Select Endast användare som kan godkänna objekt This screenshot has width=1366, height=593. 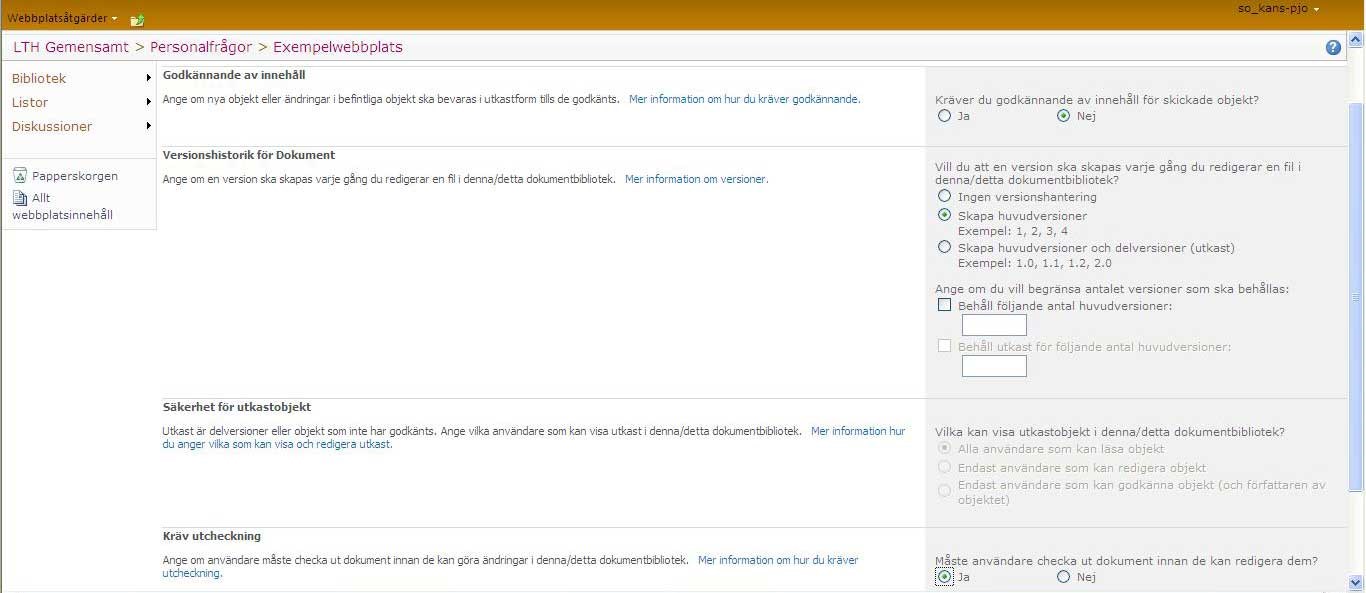click(944, 490)
